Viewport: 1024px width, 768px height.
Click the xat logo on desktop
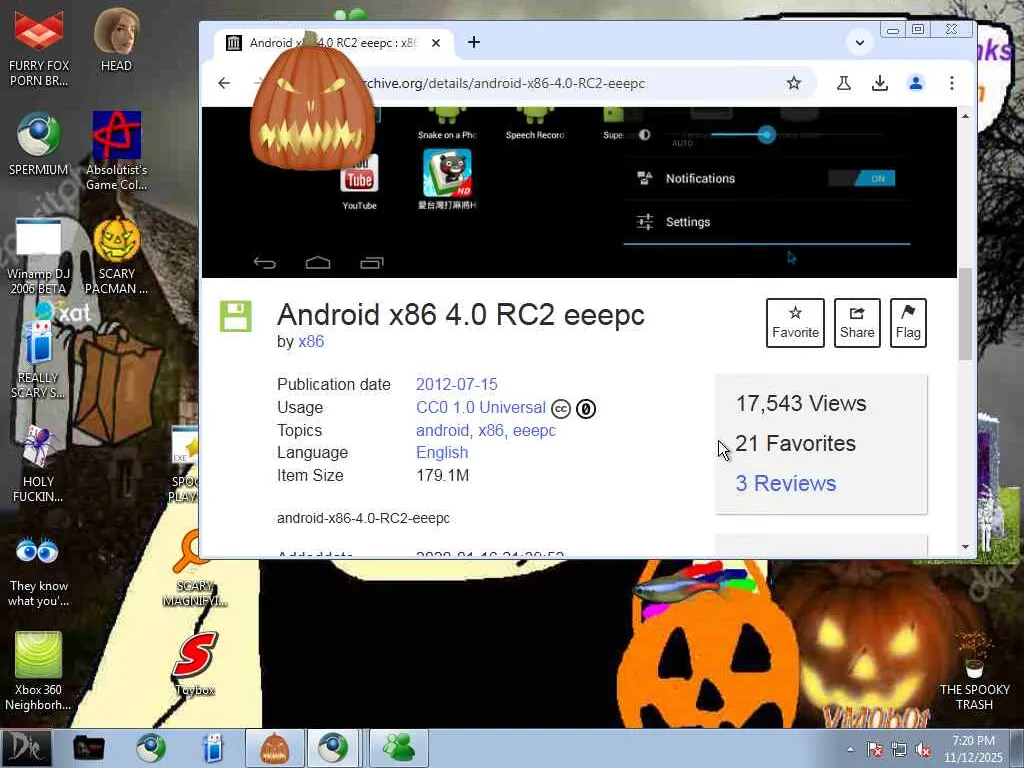click(64, 312)
